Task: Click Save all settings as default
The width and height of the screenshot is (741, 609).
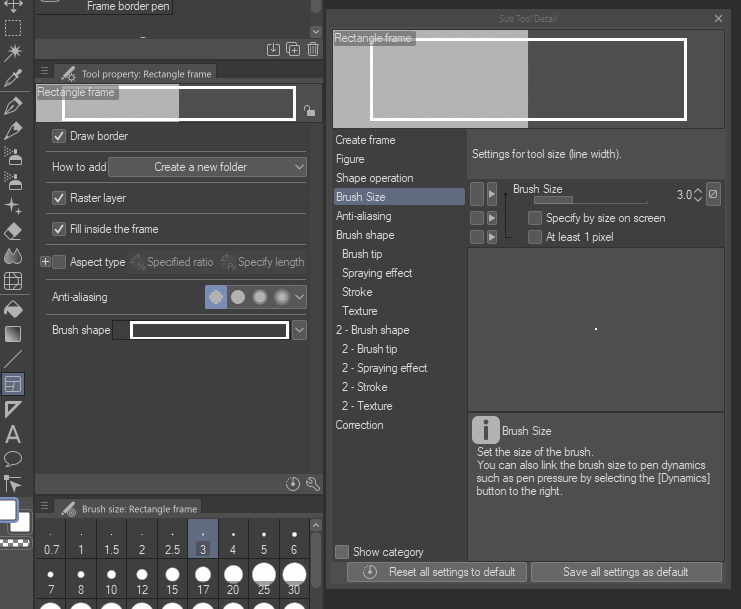Action: pyautogui.click(x=626, y=572)
